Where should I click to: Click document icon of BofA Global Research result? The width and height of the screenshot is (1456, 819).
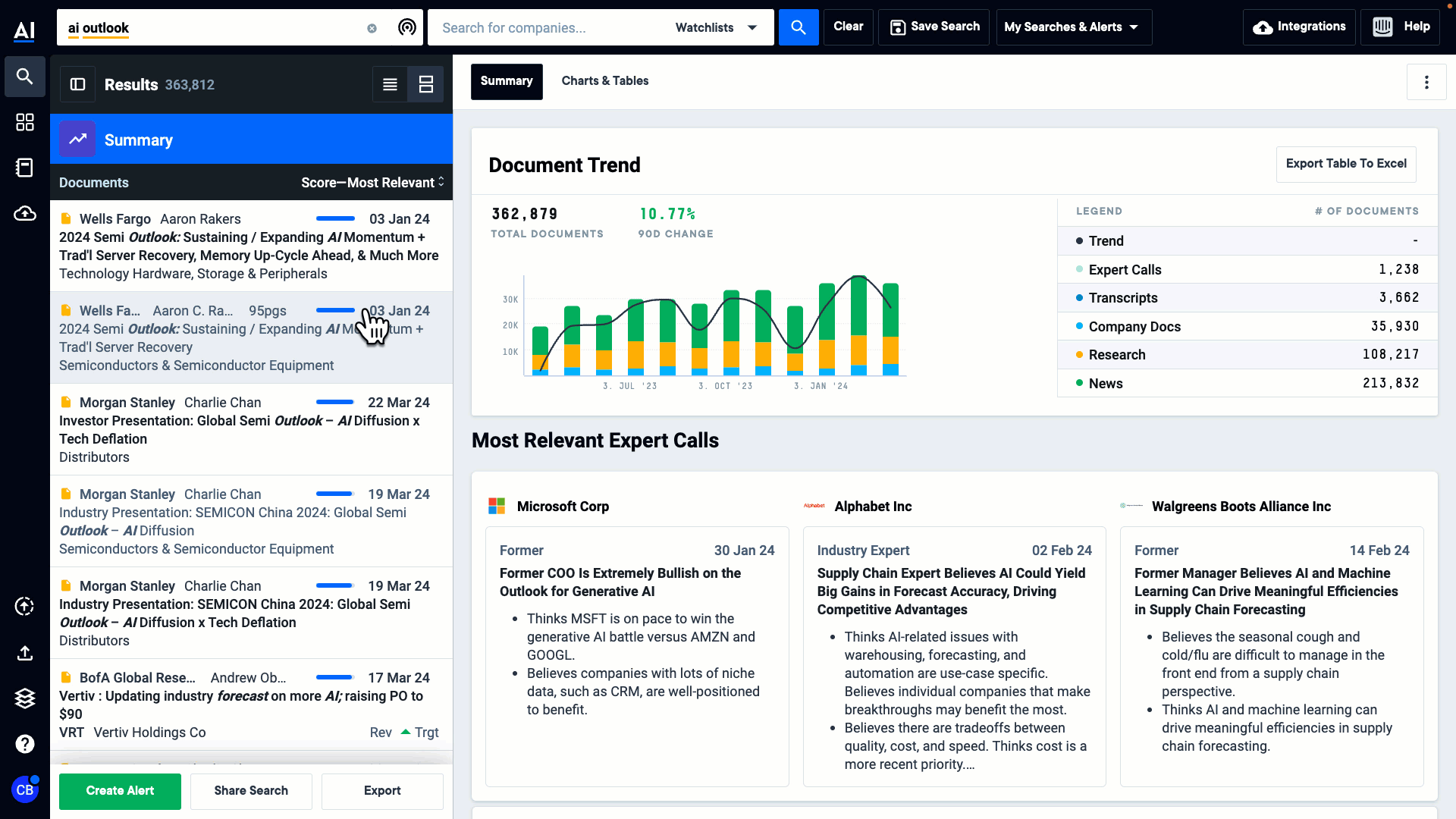coord(66,677)
